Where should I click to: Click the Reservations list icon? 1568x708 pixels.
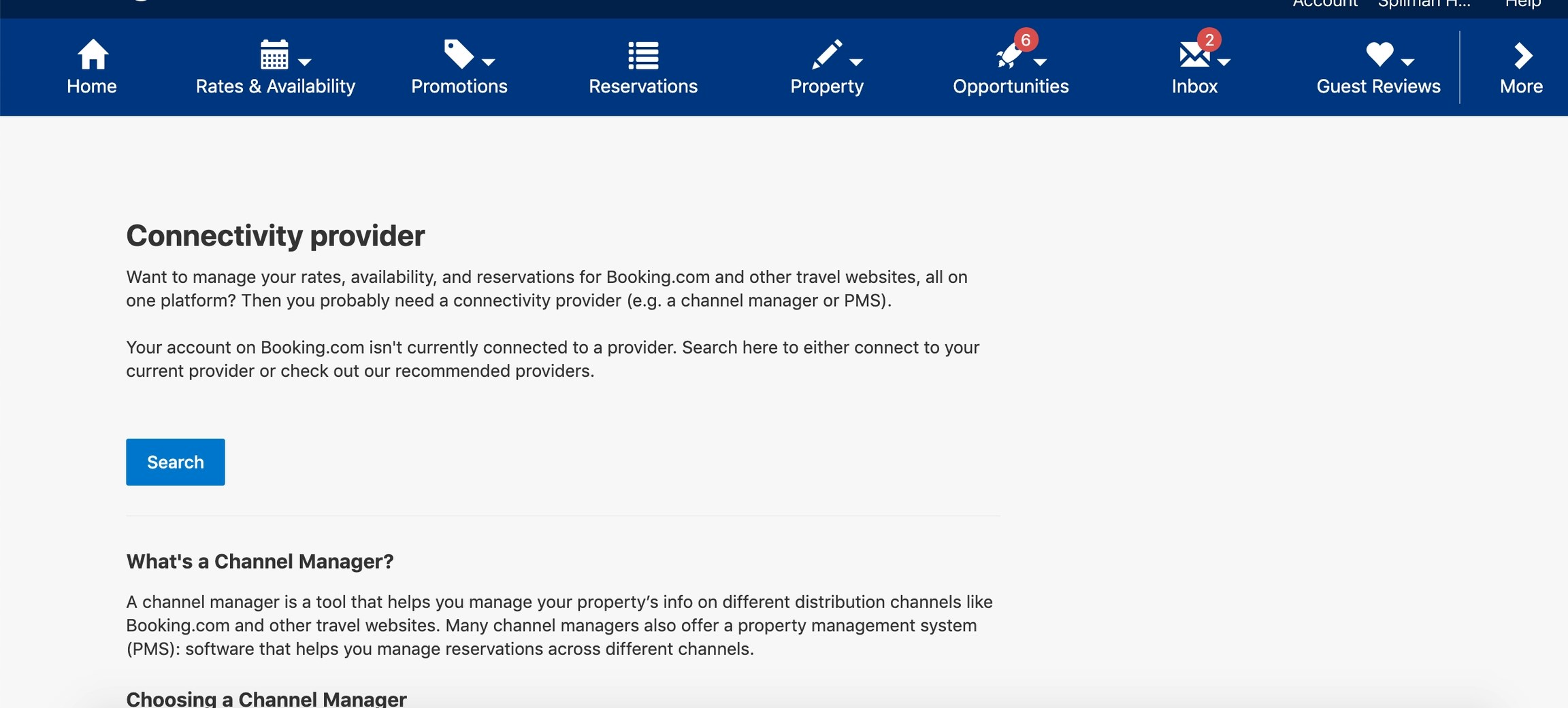(x=642, y=54)
